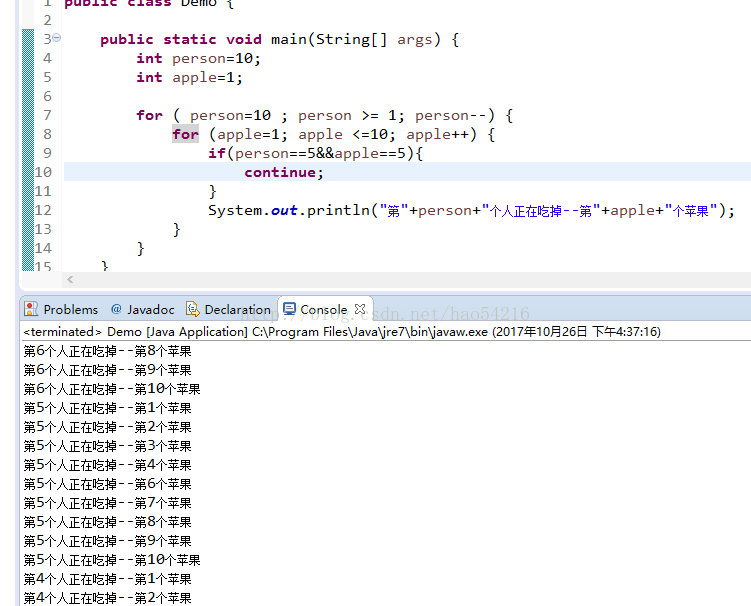The image size is (751, 606).
Task: Click the 'out' field in System.out
Action: click(284, 210)
